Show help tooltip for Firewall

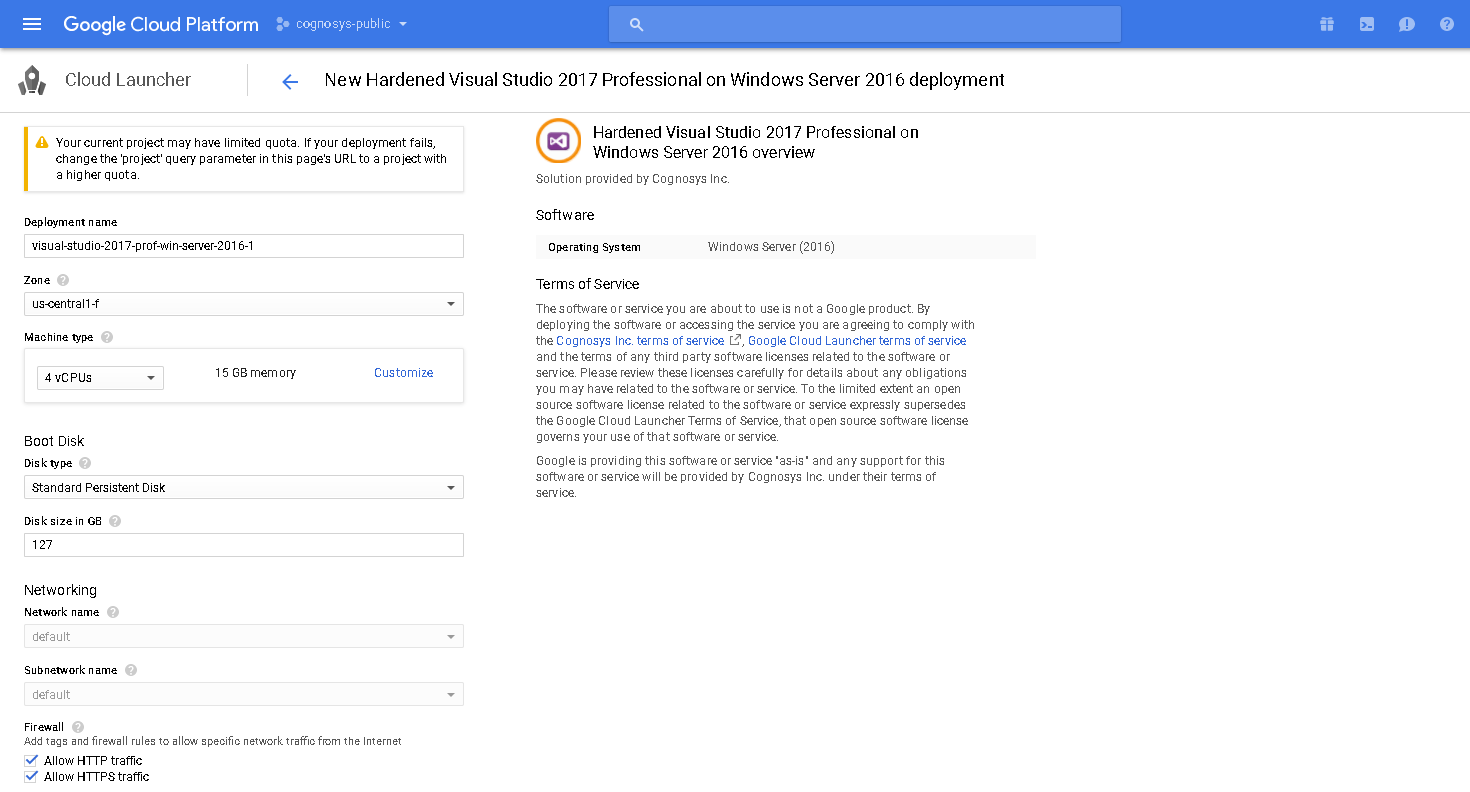coord(78,727)
